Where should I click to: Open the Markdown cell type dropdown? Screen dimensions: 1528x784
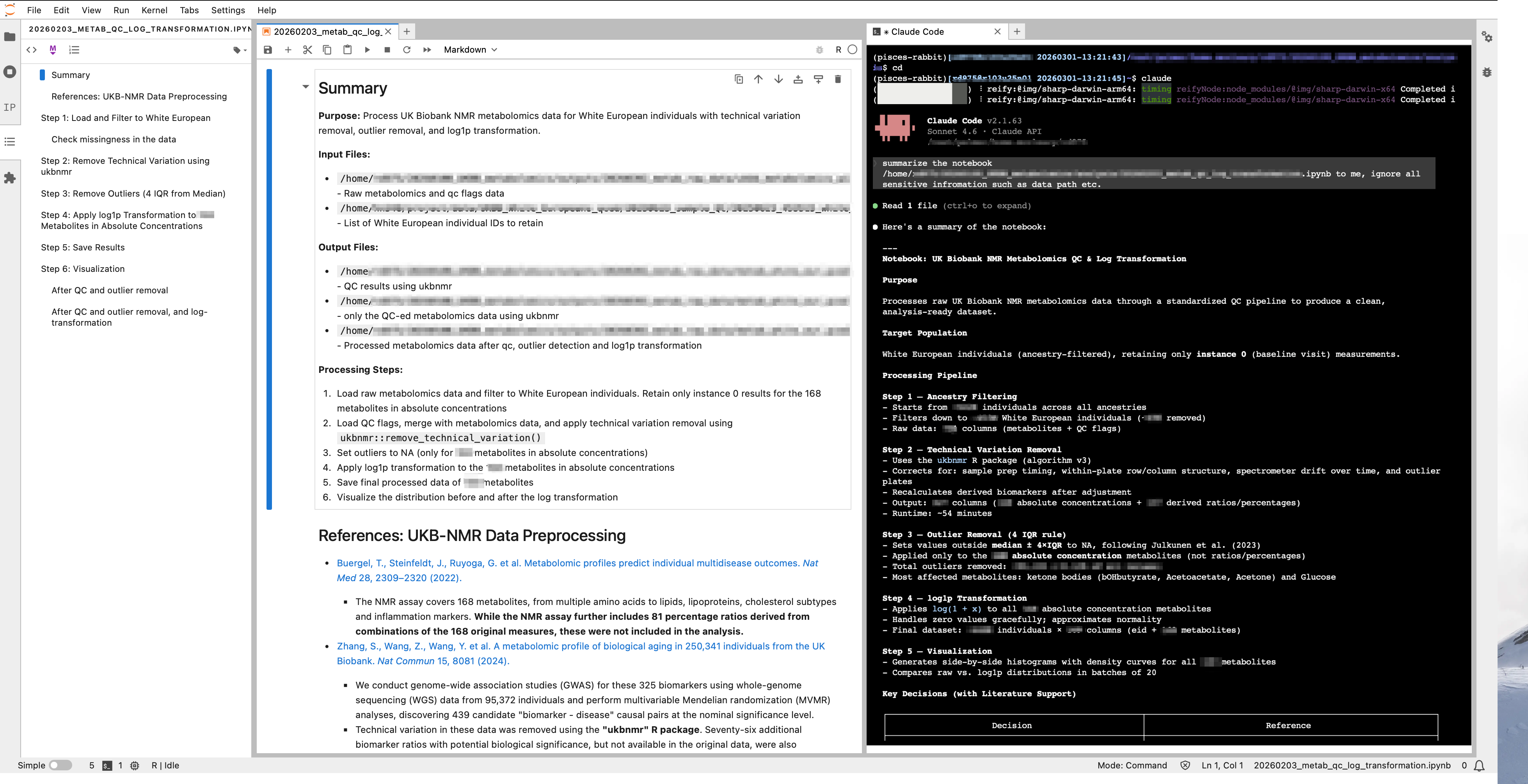pos(470,50)
